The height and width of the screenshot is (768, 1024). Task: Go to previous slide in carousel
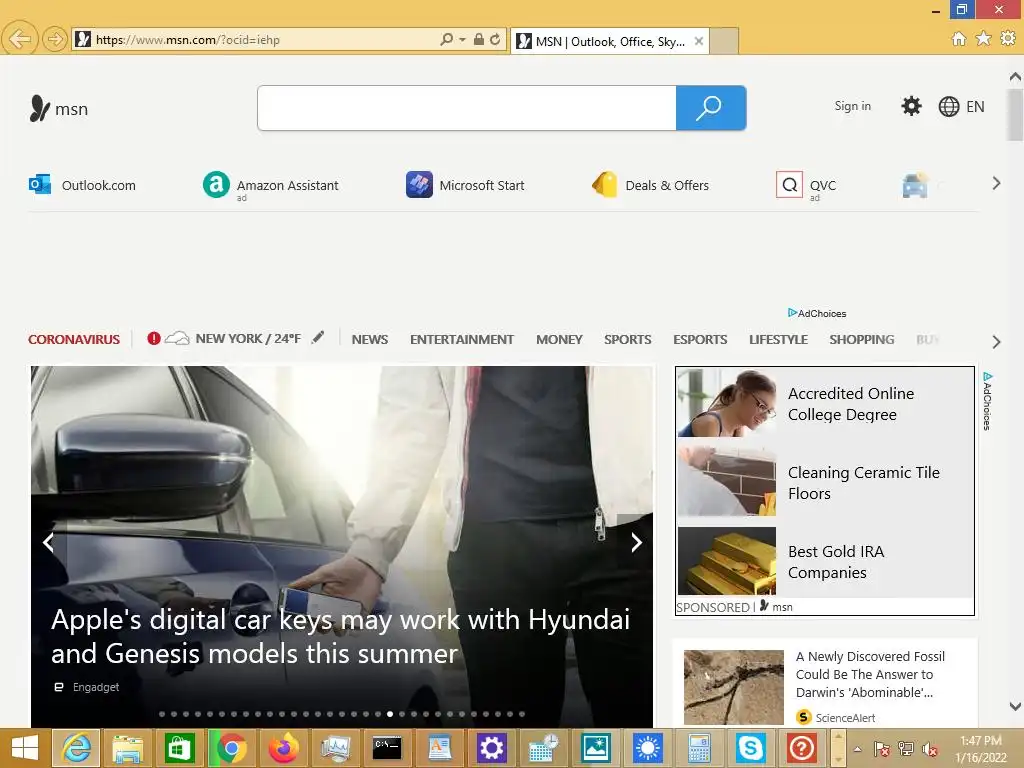coord(48,542)
